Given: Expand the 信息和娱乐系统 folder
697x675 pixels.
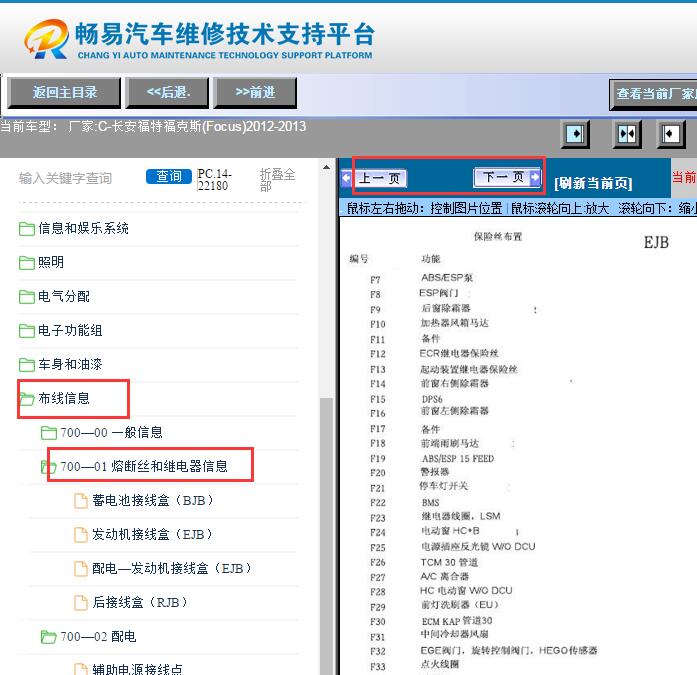Looking at the screenshot, I should (83, 228).
